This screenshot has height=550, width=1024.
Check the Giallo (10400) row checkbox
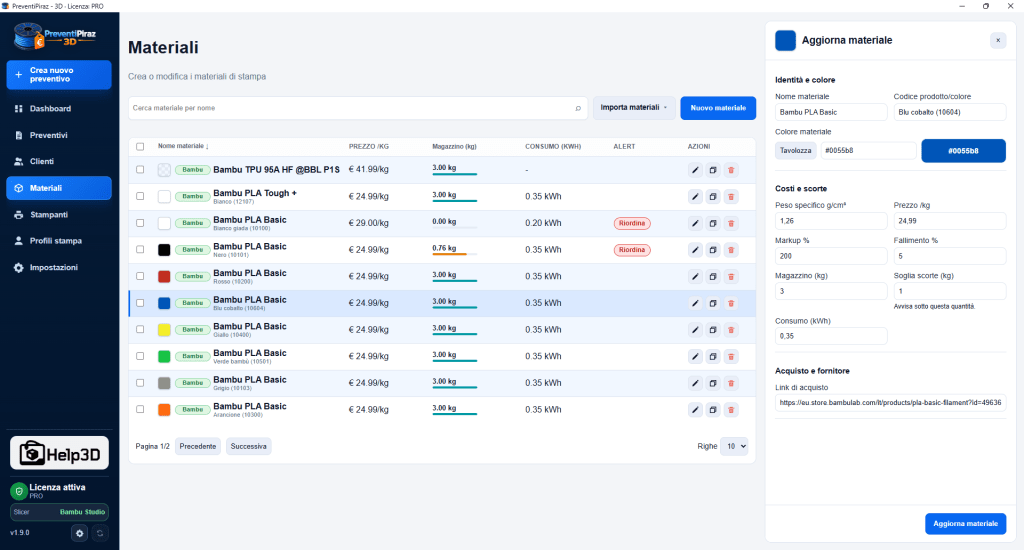coord(140,330)
